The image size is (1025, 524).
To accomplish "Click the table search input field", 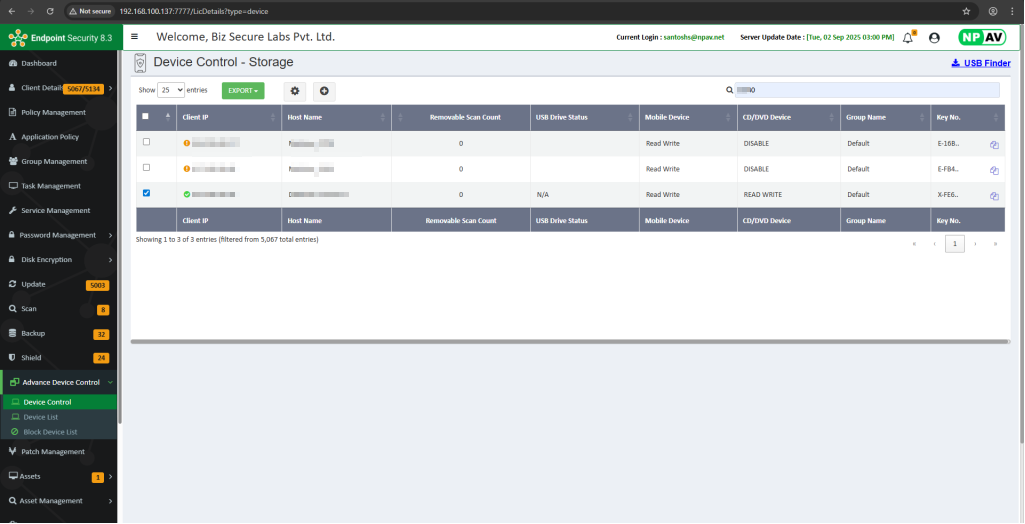I will pos(866,90).
